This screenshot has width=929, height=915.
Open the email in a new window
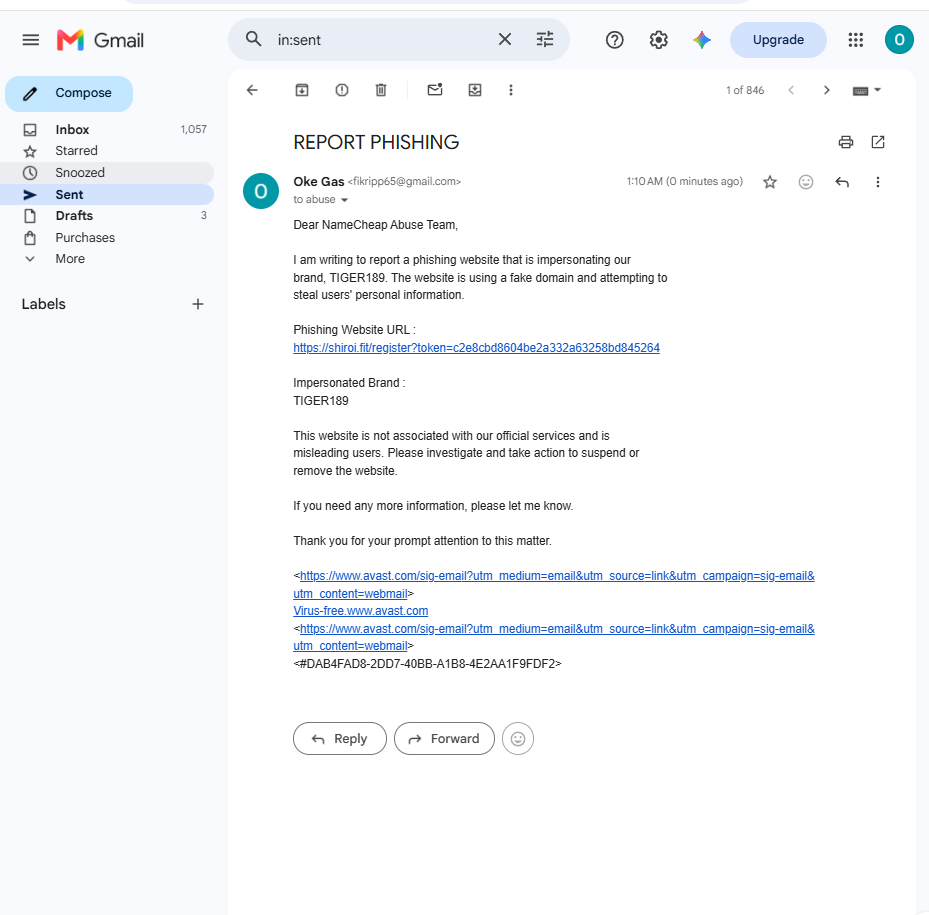click(878, 142)
